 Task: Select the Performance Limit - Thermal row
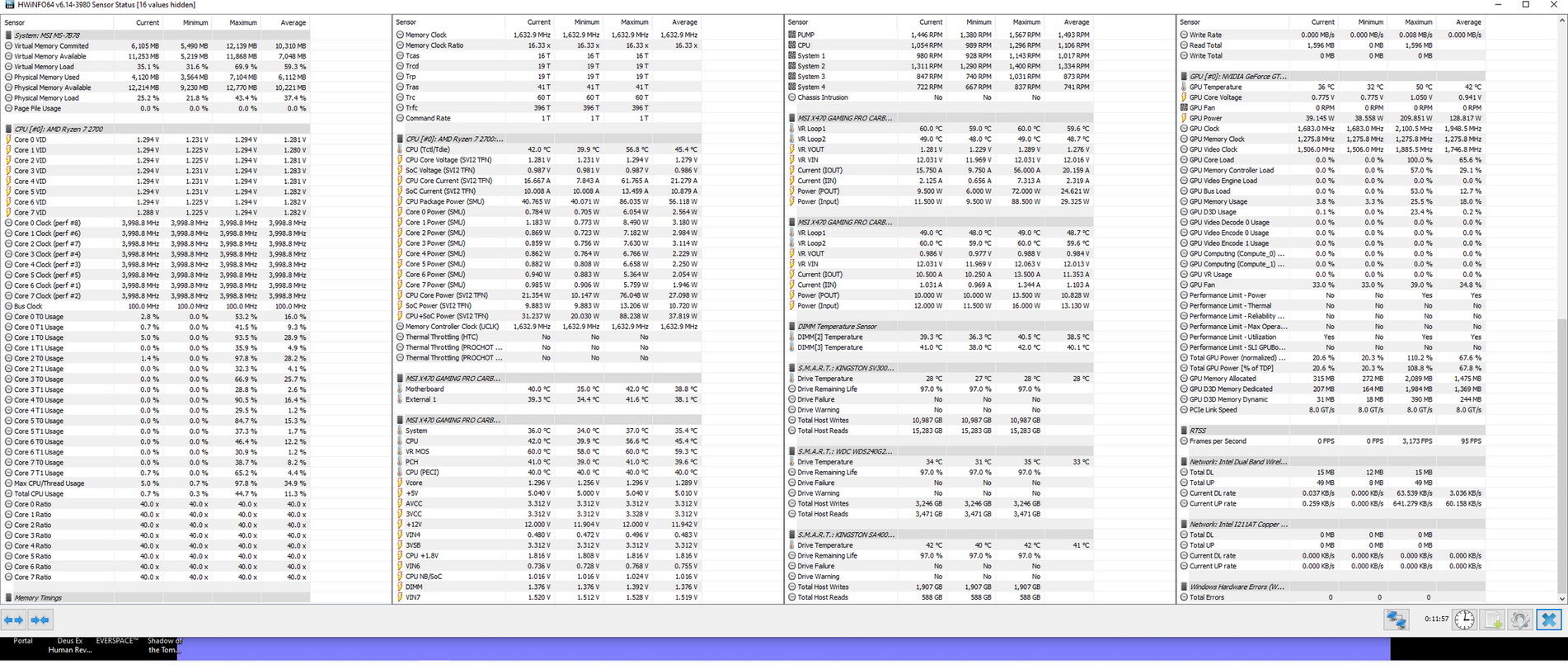[x=1331, y=305]
